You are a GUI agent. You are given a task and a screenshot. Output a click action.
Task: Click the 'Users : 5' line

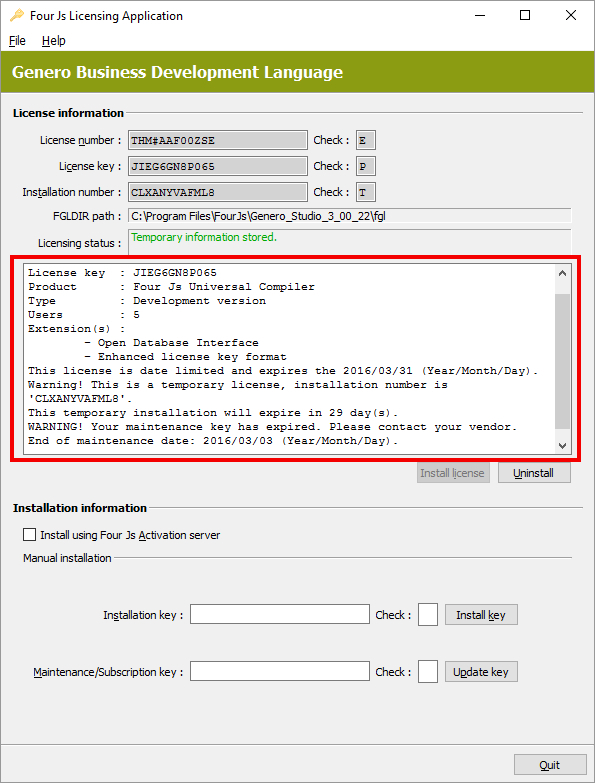[84, 315]
